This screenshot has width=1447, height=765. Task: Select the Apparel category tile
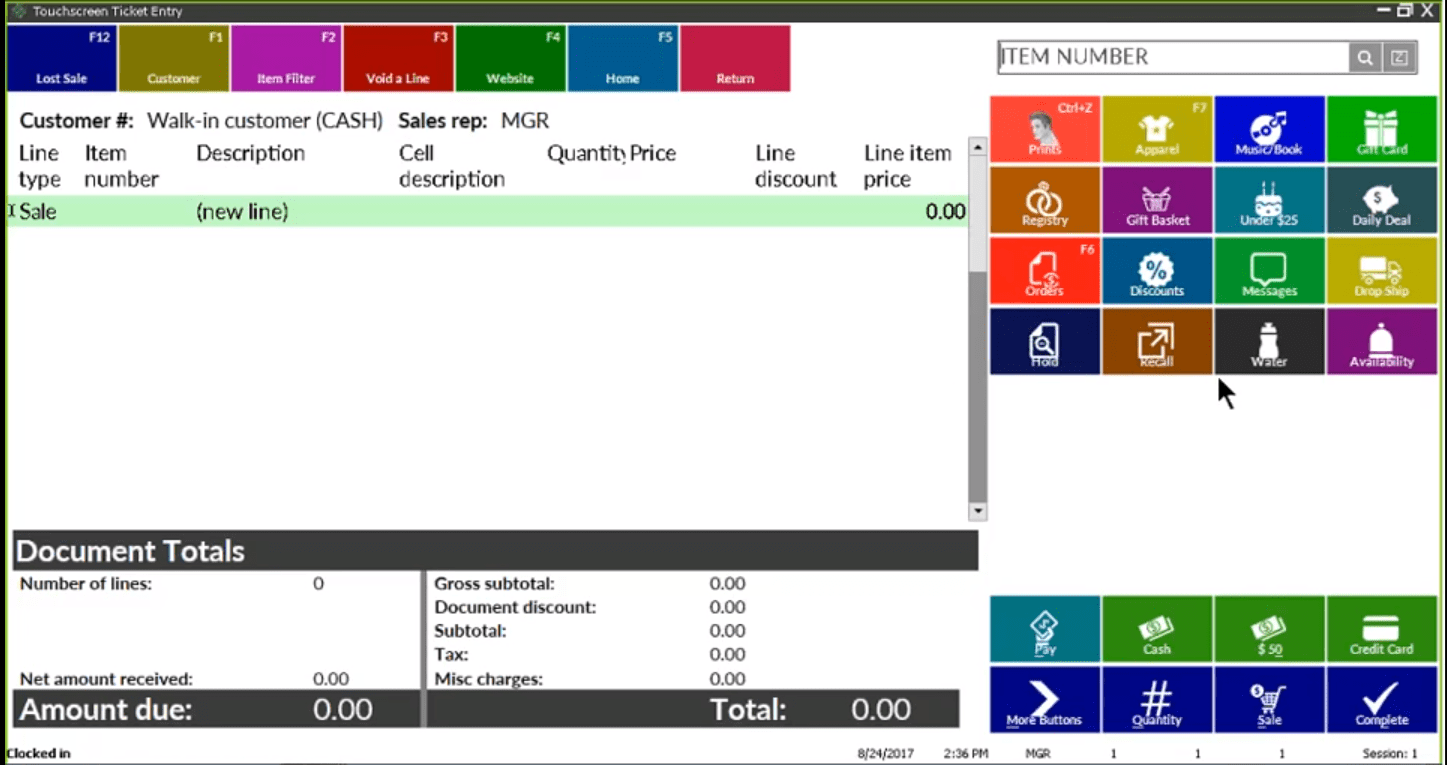1157,130
